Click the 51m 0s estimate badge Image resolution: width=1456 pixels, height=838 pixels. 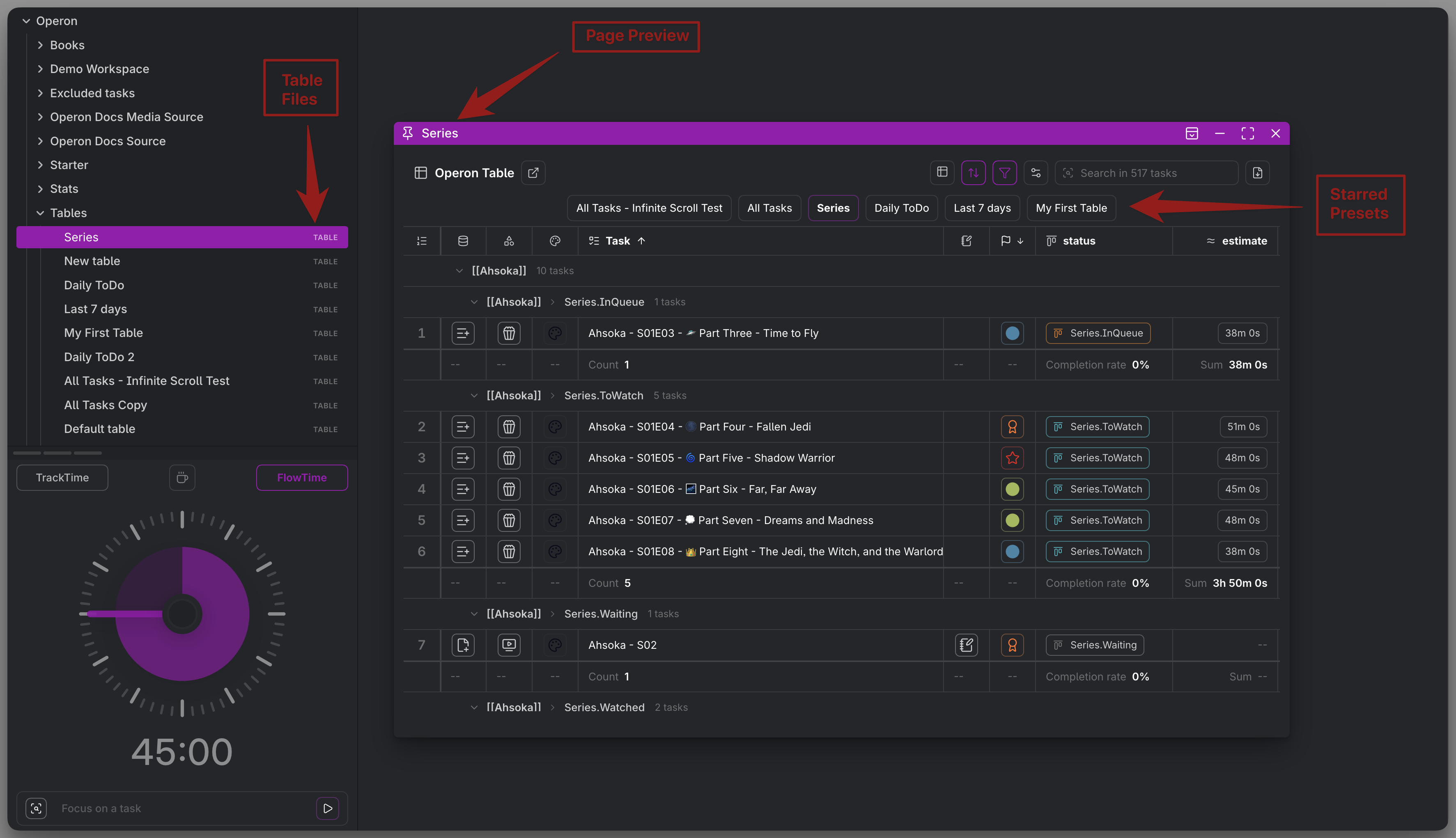(1243, 426)
